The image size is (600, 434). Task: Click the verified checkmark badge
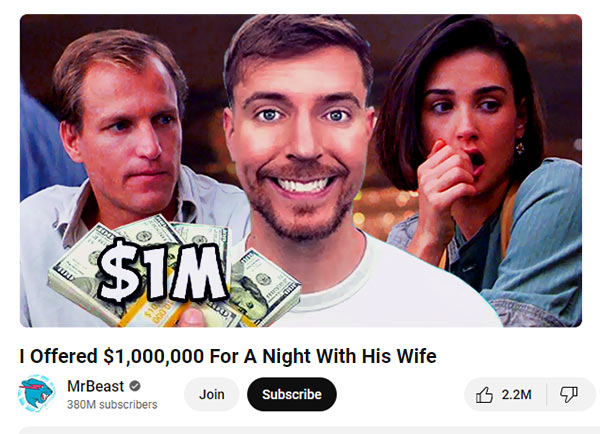tap(135, 386)
